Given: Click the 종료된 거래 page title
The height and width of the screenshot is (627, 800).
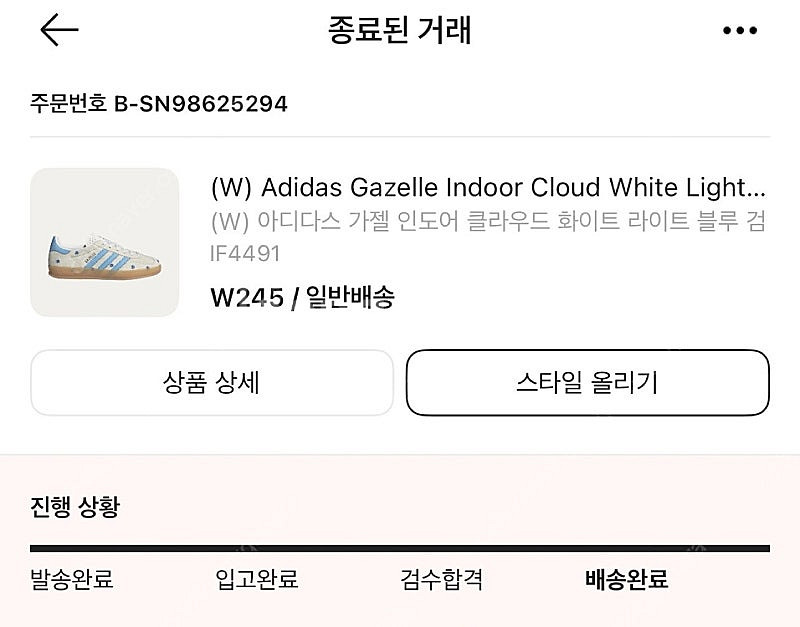Looking at the screenshot, I should 399,30.
